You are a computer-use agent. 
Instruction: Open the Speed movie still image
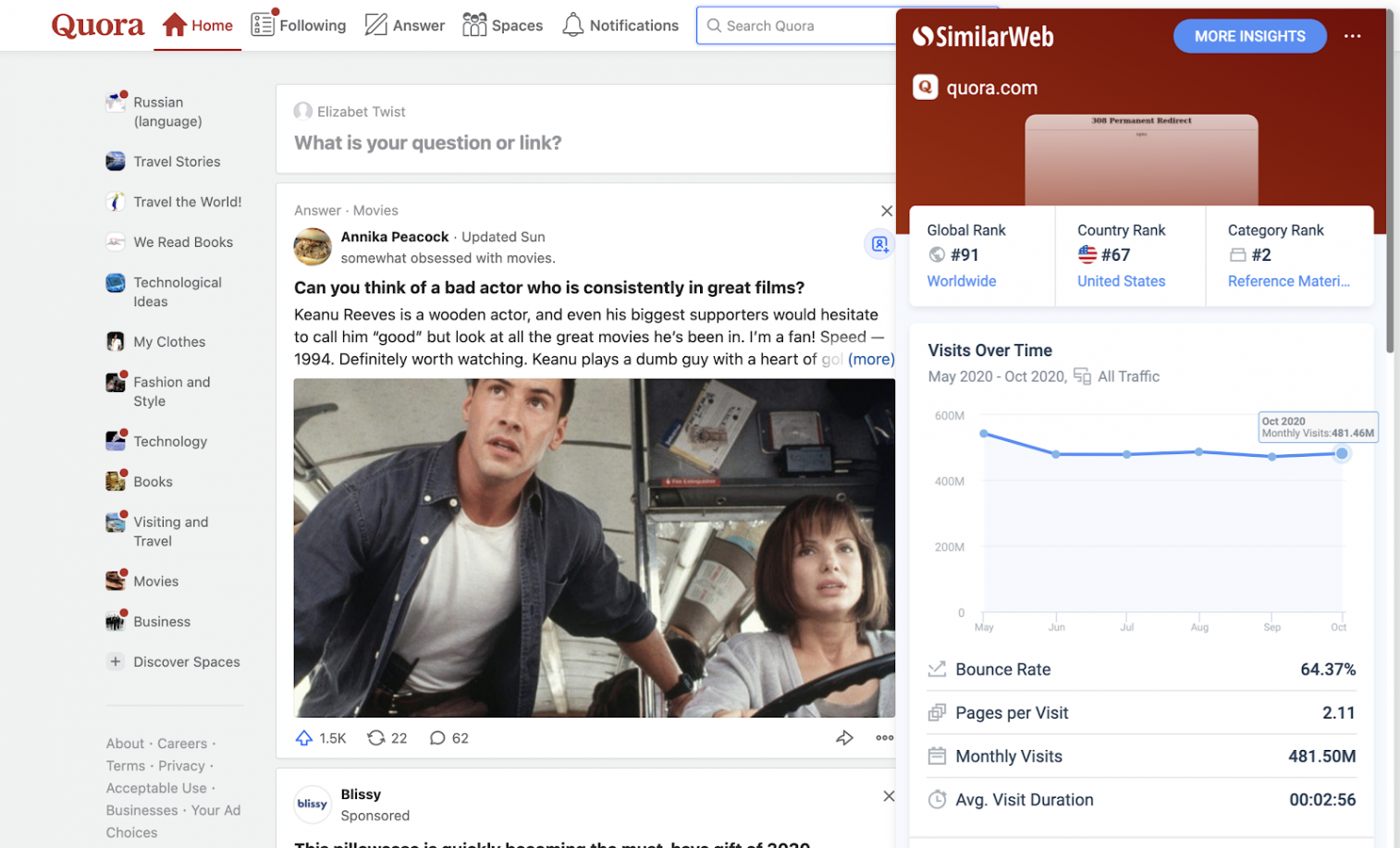pos(595,547)
